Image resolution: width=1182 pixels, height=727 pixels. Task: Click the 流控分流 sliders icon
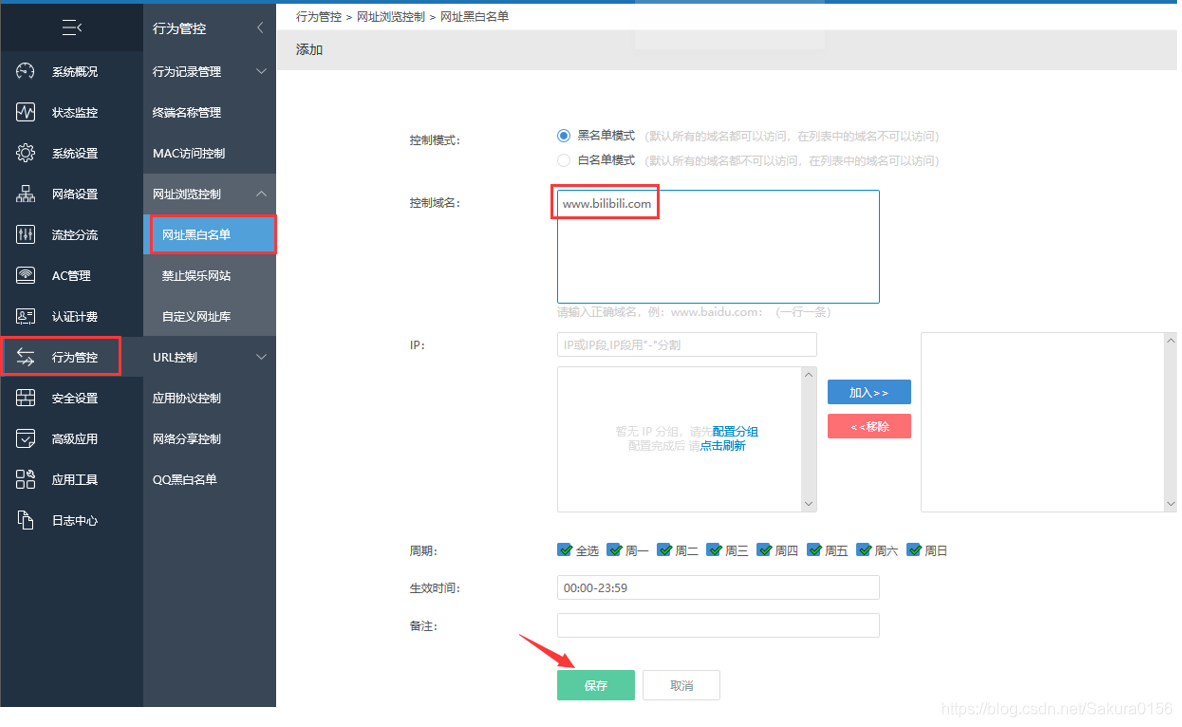click(x=25, y=234)
